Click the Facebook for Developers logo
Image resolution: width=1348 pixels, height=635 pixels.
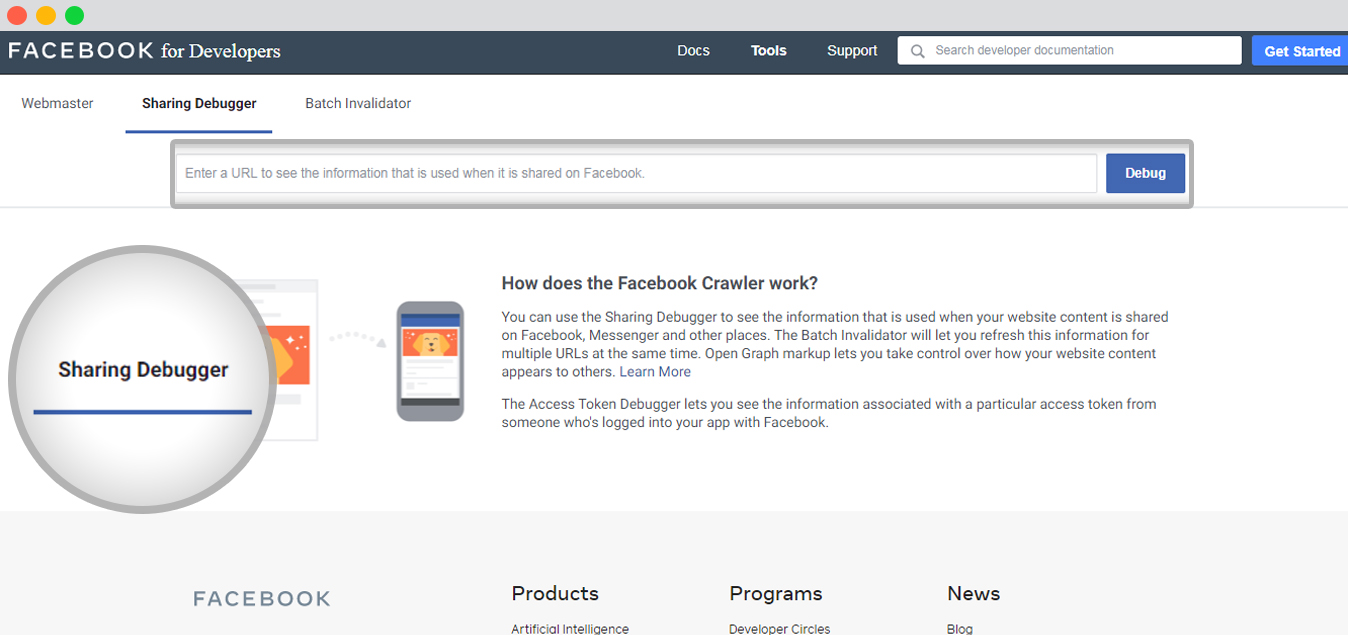click(144, 51)
